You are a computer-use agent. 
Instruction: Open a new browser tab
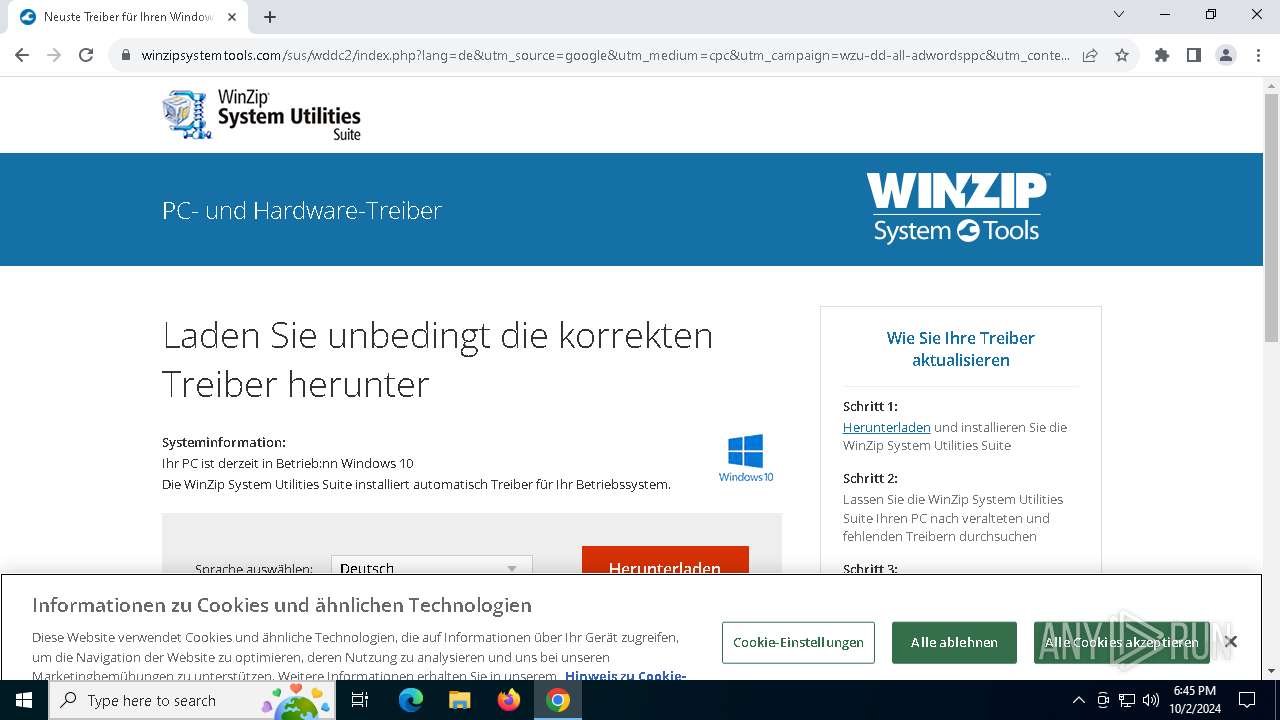[x=270, y=17]
